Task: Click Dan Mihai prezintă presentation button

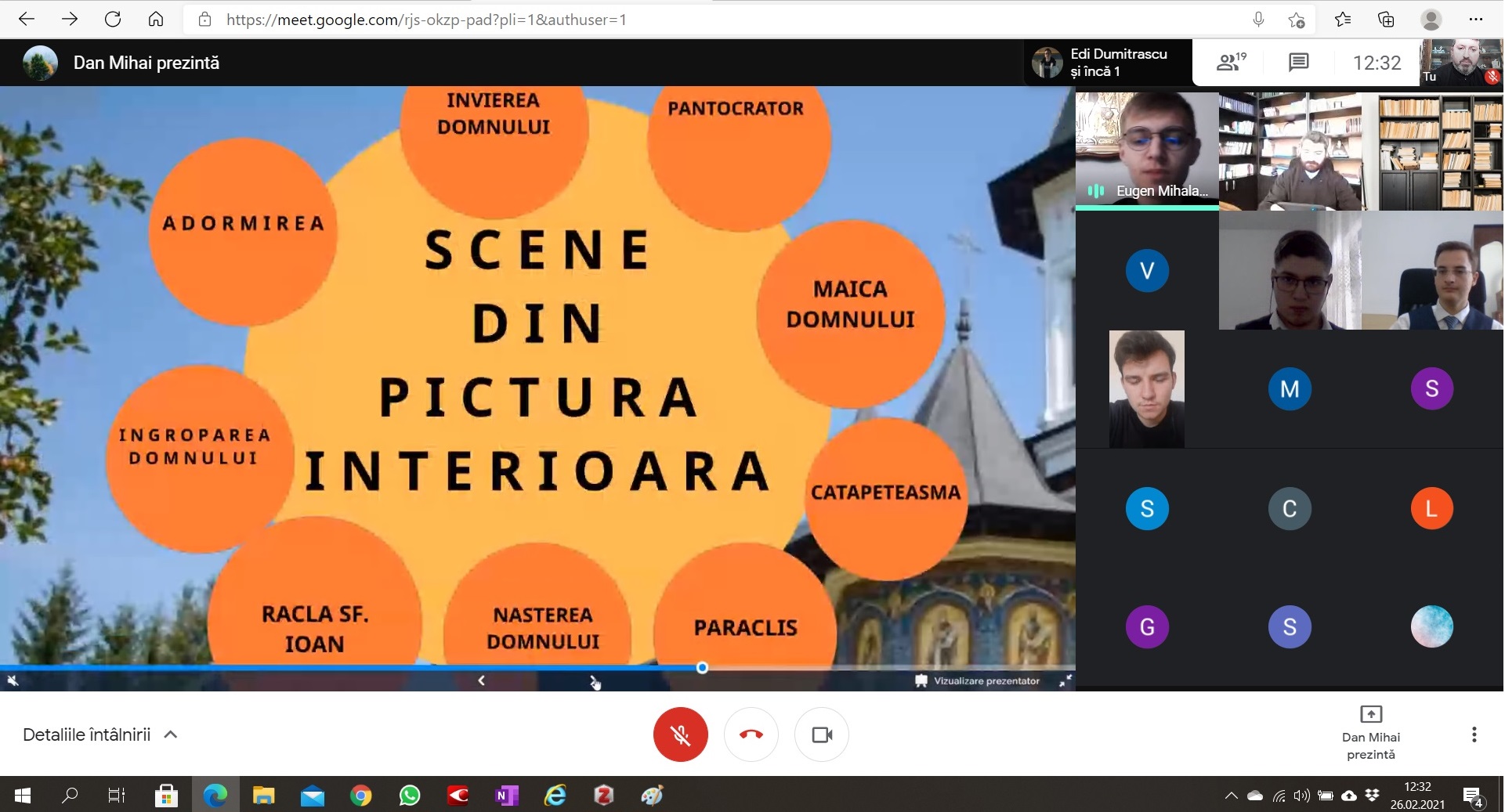Action: (x=1370, y=733)
